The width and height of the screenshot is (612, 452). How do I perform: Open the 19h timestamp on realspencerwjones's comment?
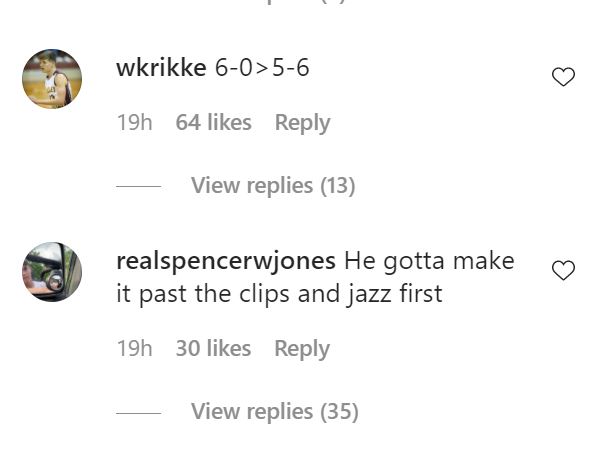[x=135, y=348]
